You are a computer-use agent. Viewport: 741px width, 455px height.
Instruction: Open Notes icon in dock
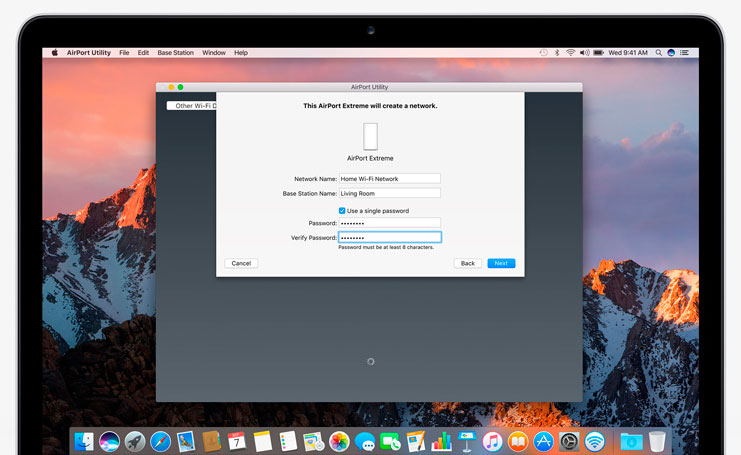(x=263, y=442)
